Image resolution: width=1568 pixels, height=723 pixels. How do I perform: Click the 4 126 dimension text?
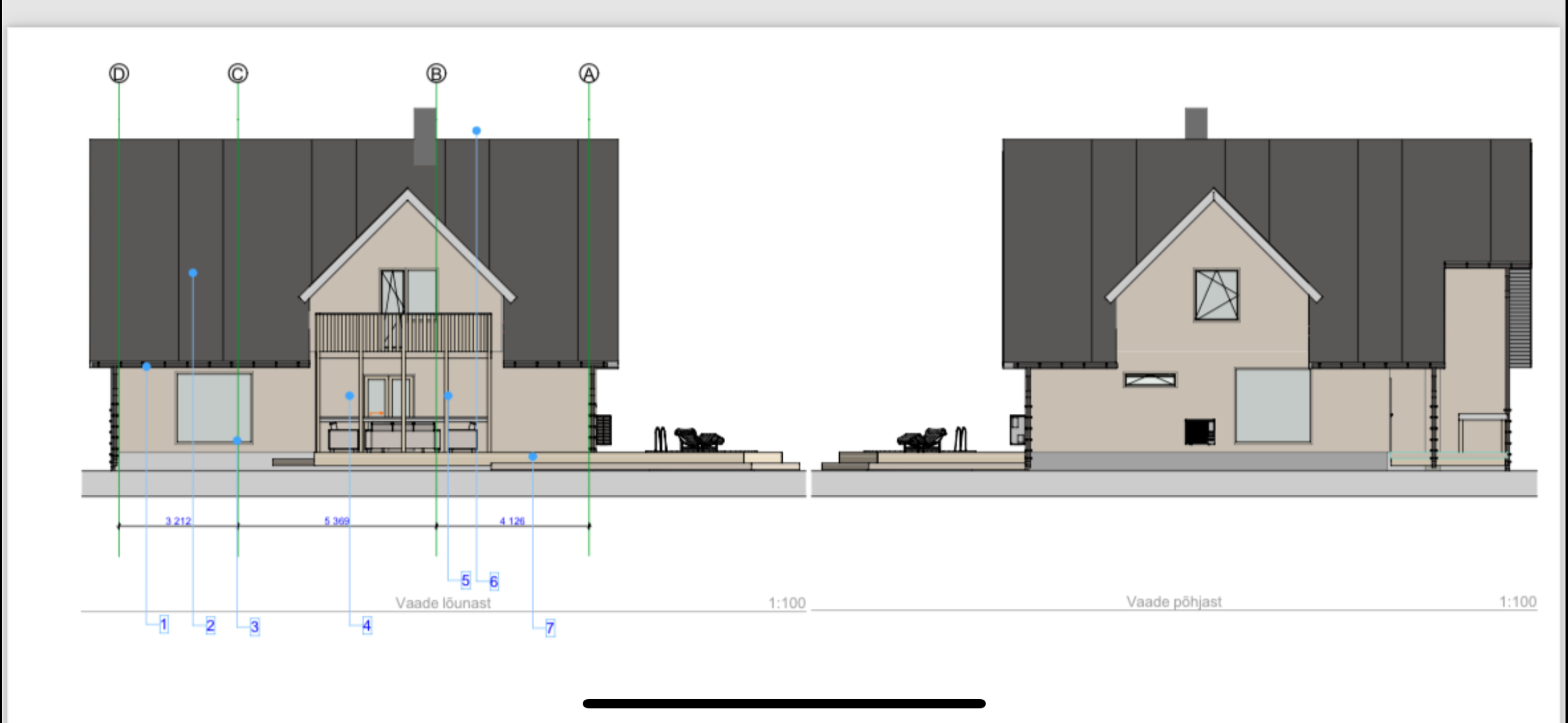(x=512, y=521)
